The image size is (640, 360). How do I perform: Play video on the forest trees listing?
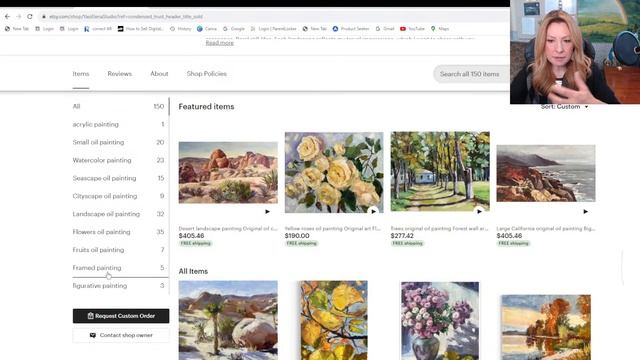coord(479,211)
